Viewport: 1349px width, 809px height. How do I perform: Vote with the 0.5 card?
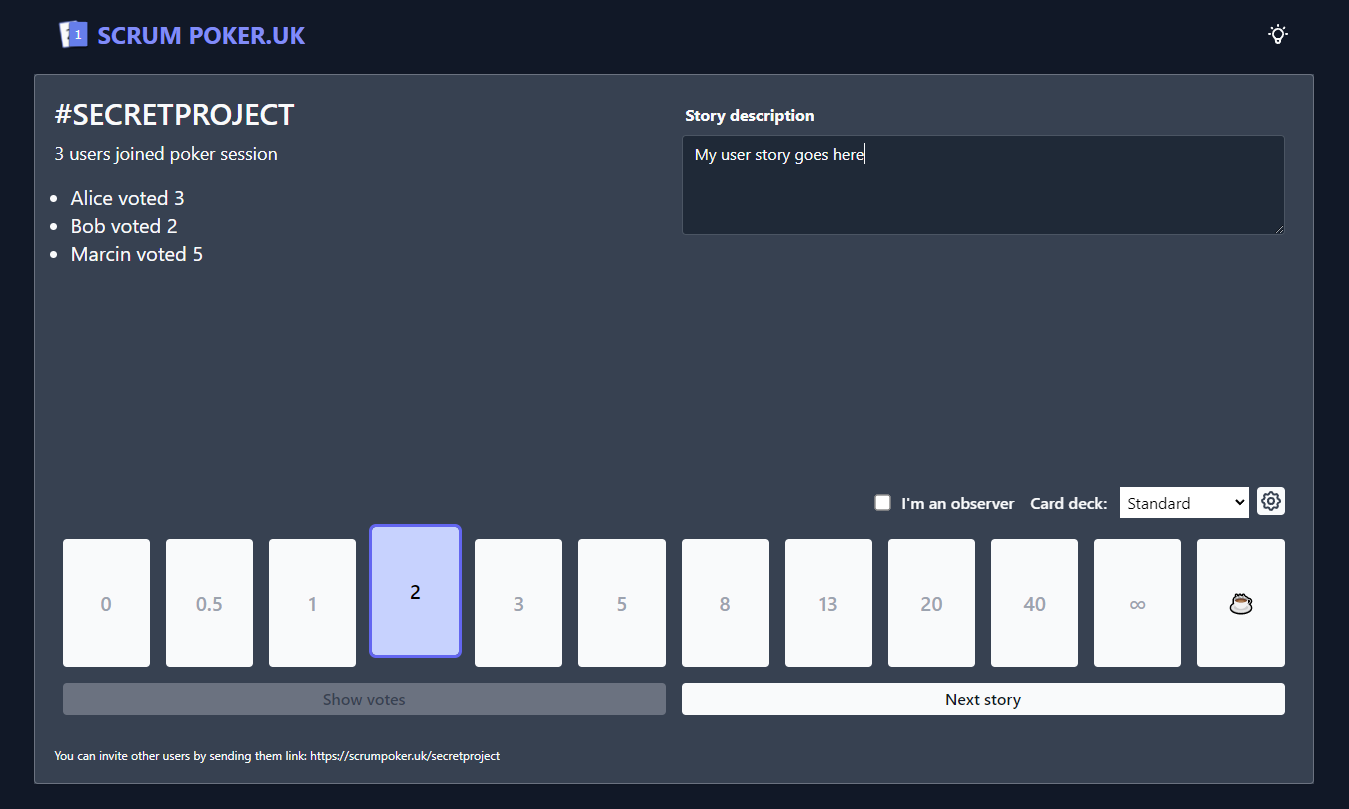coord(209,603)
